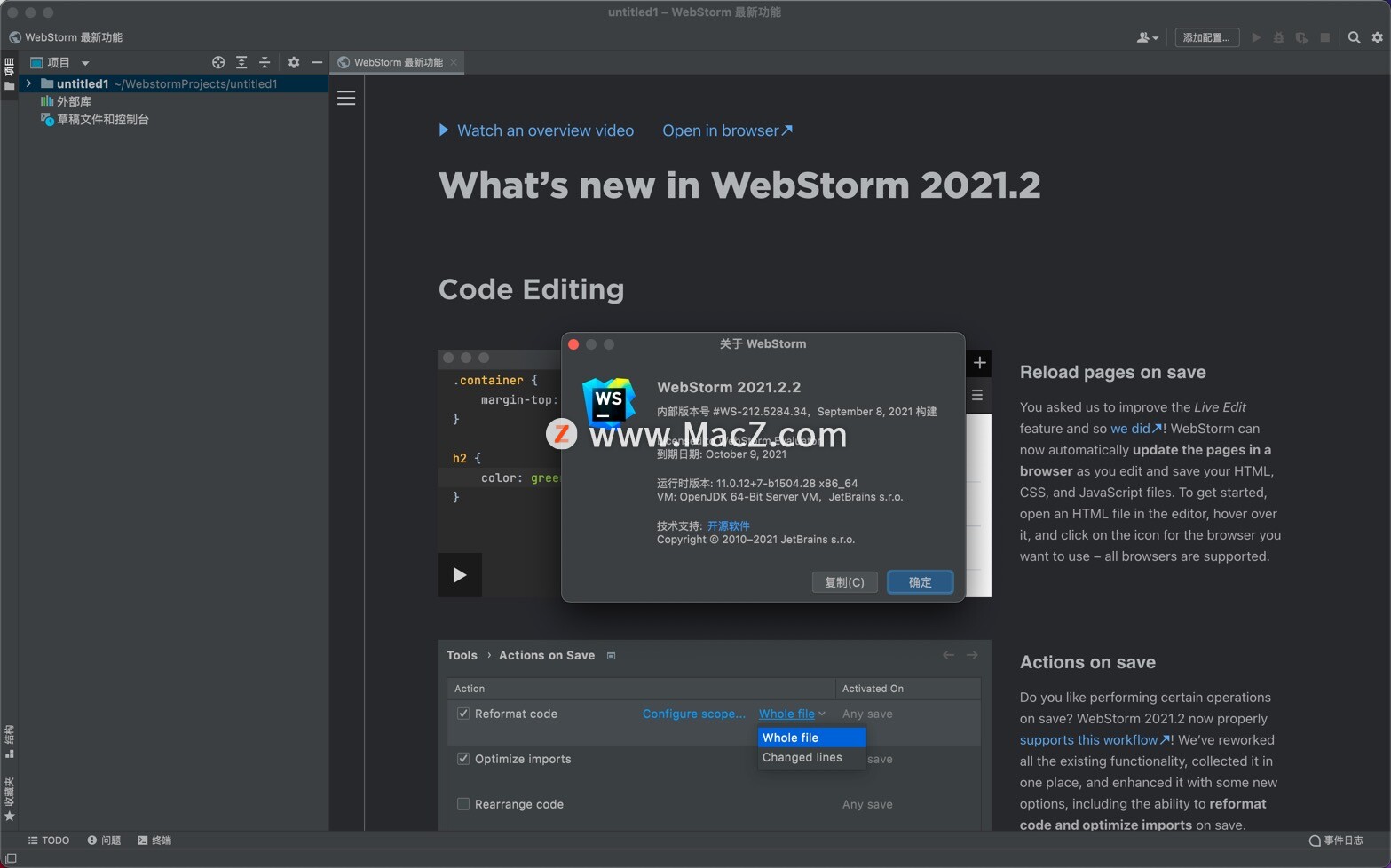1391x868 pixels.
Task: Click the 确定 button in About dialog
Action: click(921, 582)
